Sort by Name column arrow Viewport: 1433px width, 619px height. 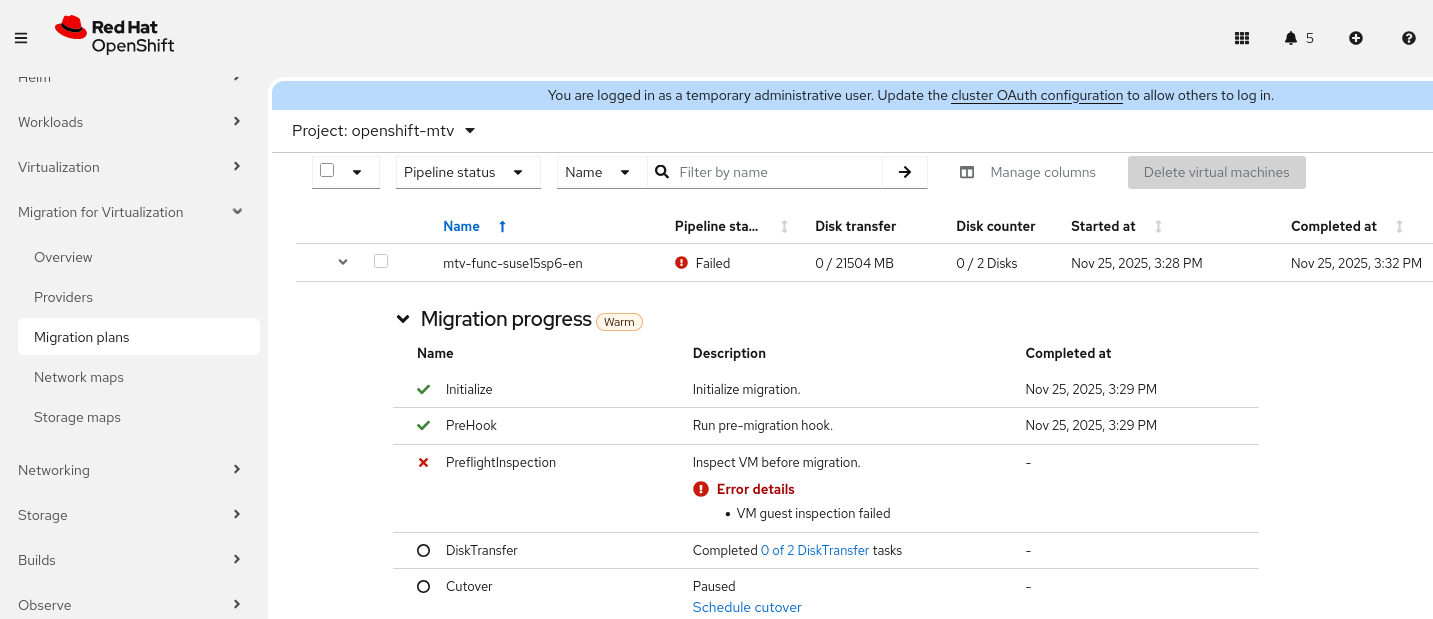502,227
